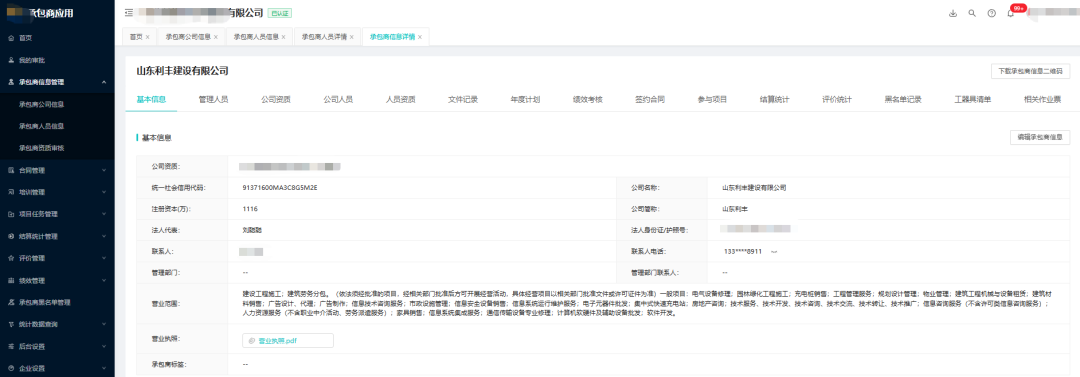Select the 管理人员 detail tab
Screen dimensions: 1080x377
[x=214, y=99]
